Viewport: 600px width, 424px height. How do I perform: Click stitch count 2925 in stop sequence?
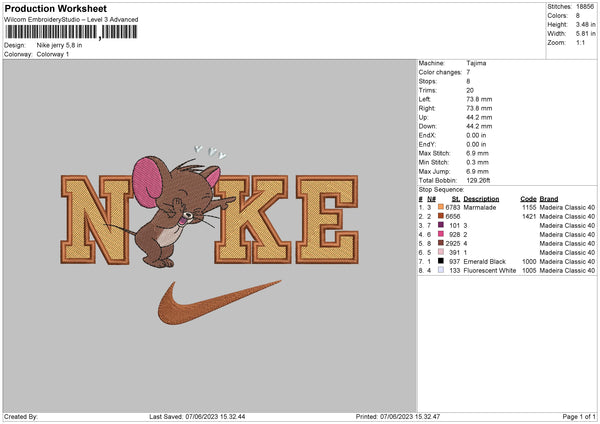453,243
